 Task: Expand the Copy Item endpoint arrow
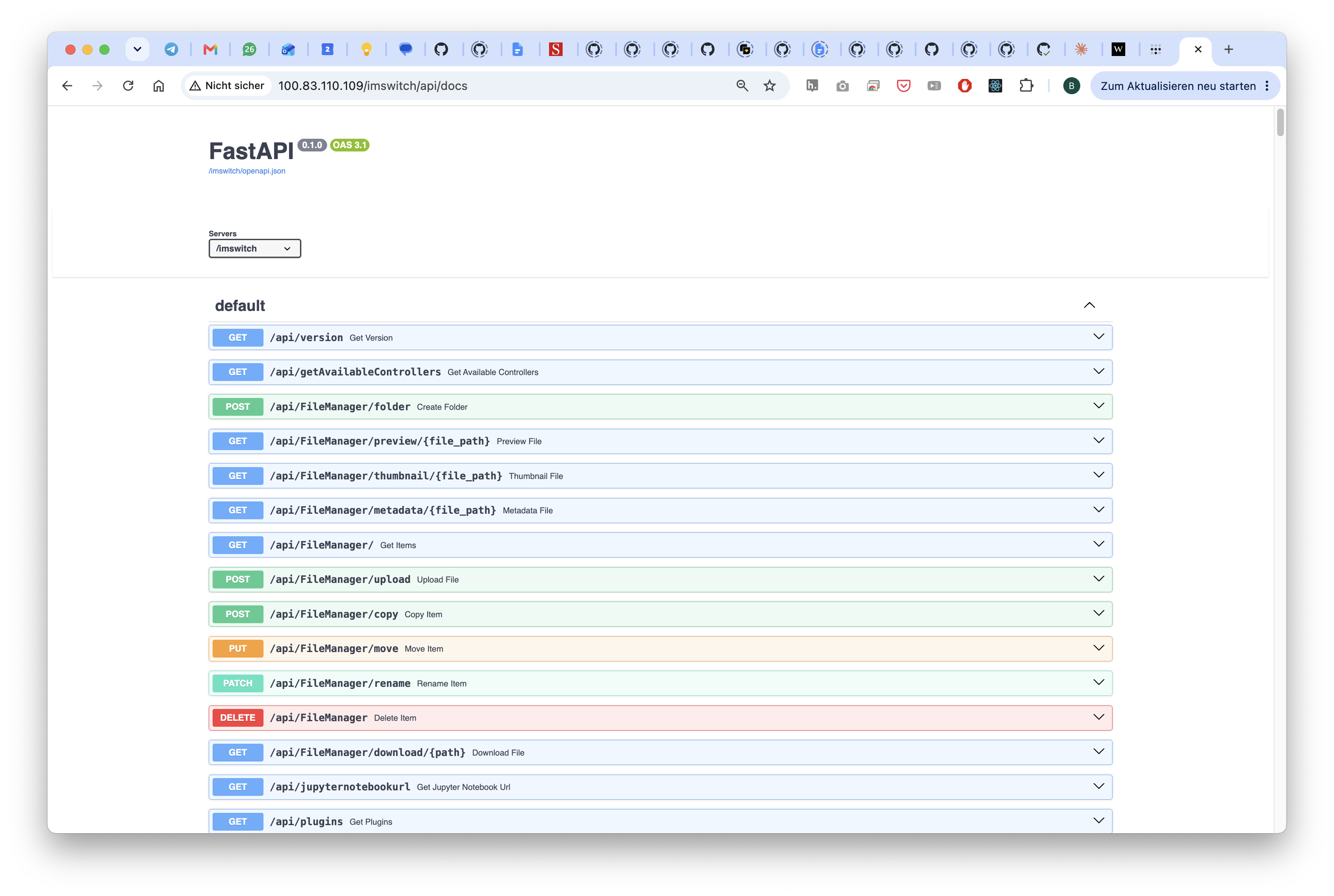(x=1099, y=613)
